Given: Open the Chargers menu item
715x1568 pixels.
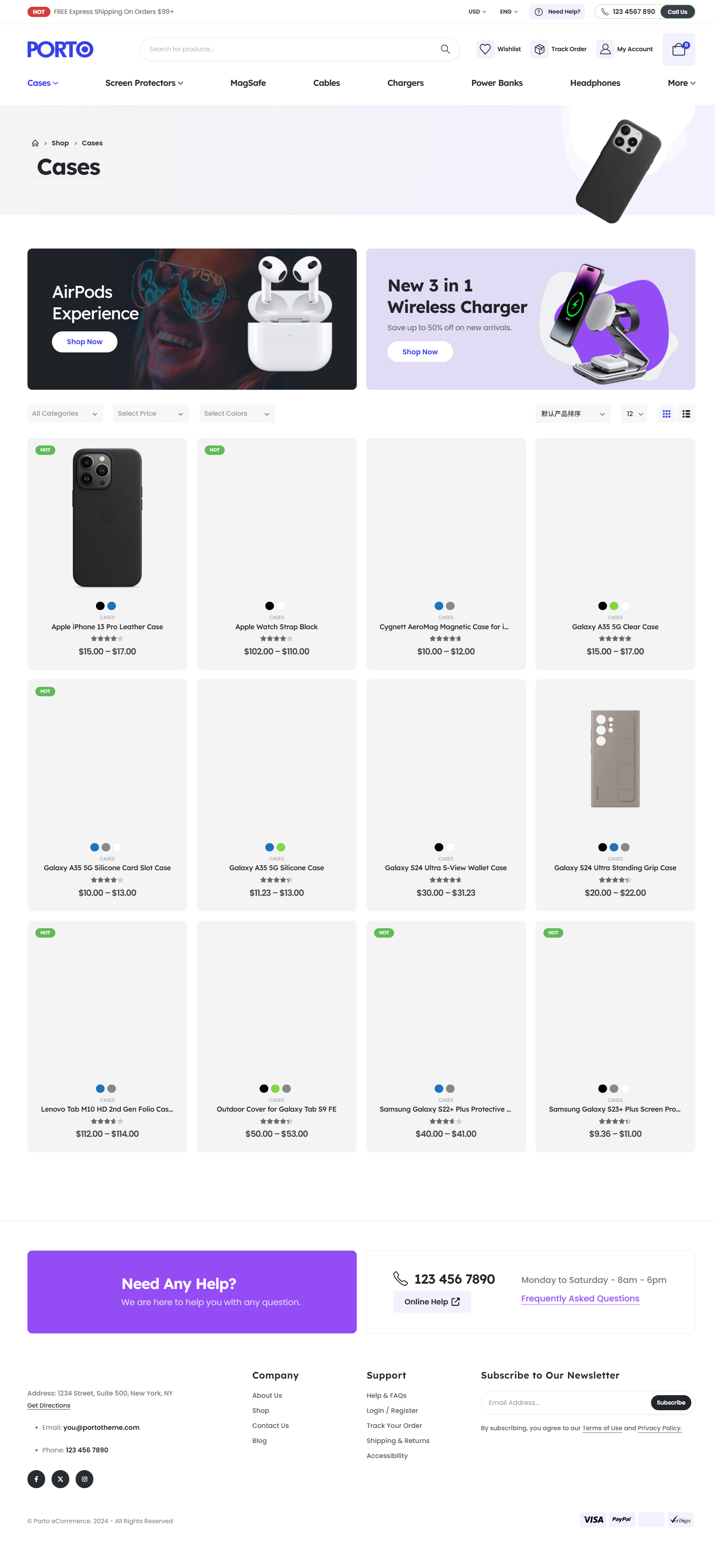Looking at the screenshot, I should pyautogui.click(x=405, y=83).
